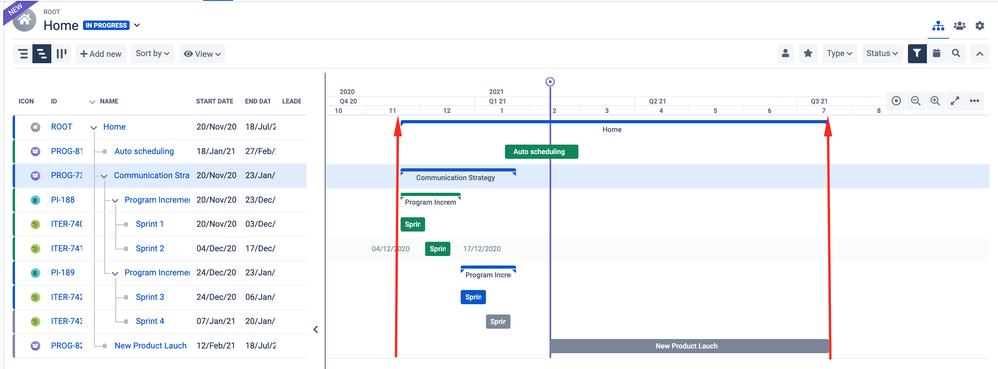This screenshot has width=998, height=369.
Task: Zoom out the Gantt timeline
Action: (915, 101)
